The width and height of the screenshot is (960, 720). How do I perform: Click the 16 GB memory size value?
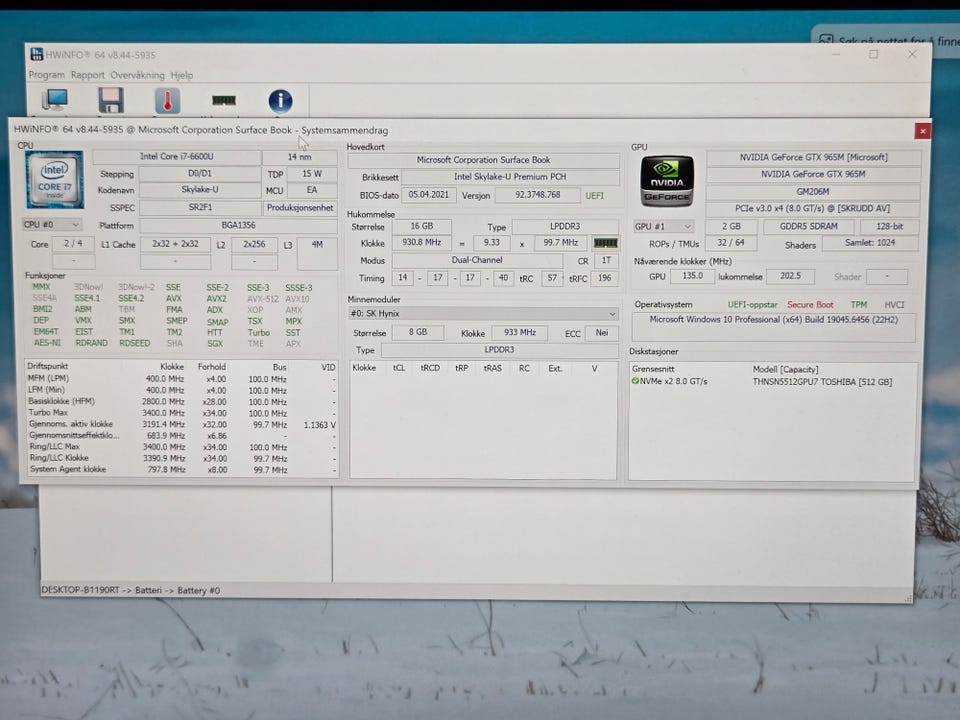421,226
